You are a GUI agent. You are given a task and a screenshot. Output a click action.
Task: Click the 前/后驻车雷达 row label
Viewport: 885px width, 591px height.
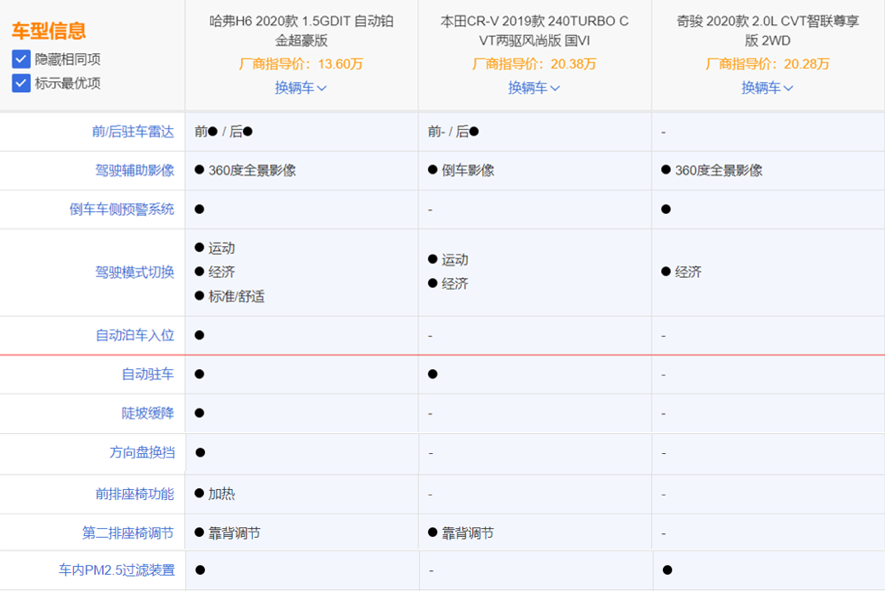pyautogui.click(x=133, y=132)
